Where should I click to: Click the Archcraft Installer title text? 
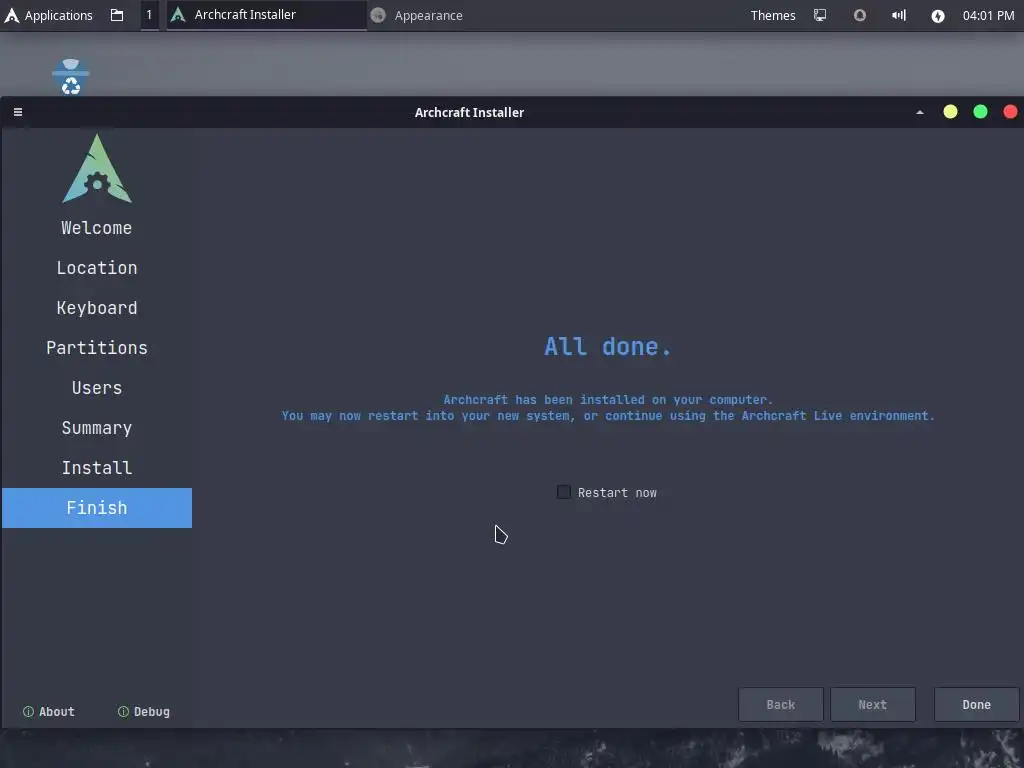pyautogui.click(x=469, y=112)
